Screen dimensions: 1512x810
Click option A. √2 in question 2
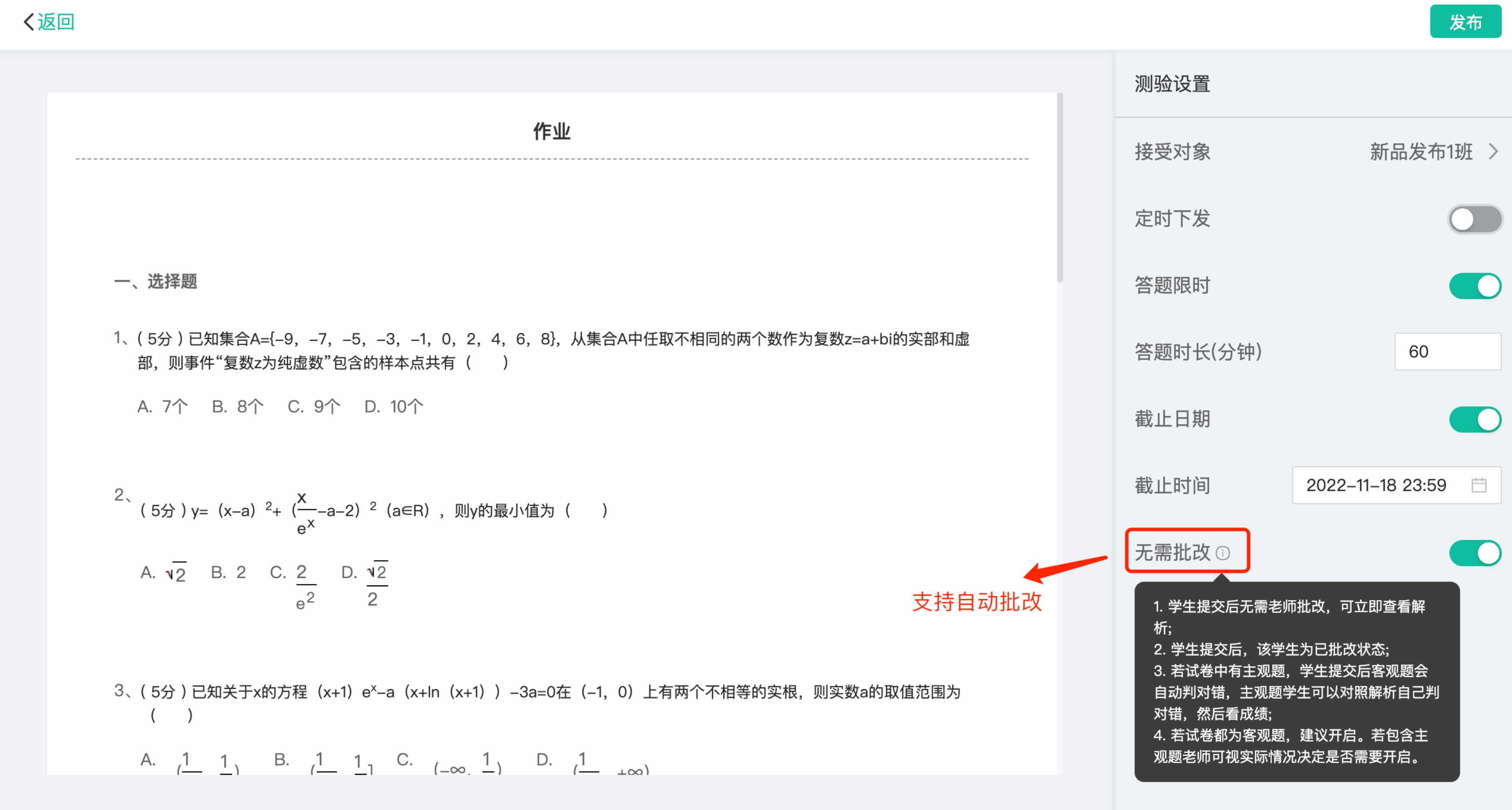163,572
